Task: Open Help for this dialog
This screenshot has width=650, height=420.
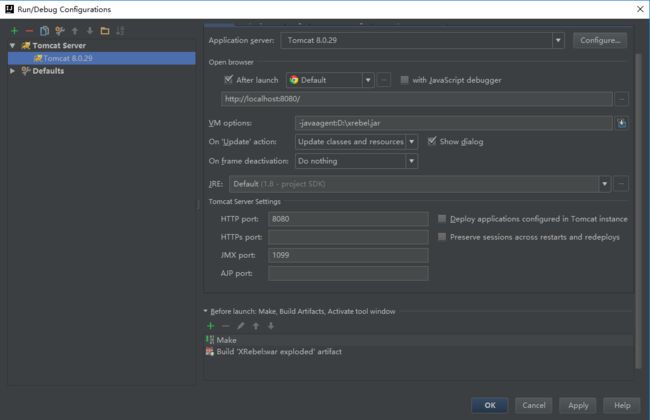Action: click(622, 405)
